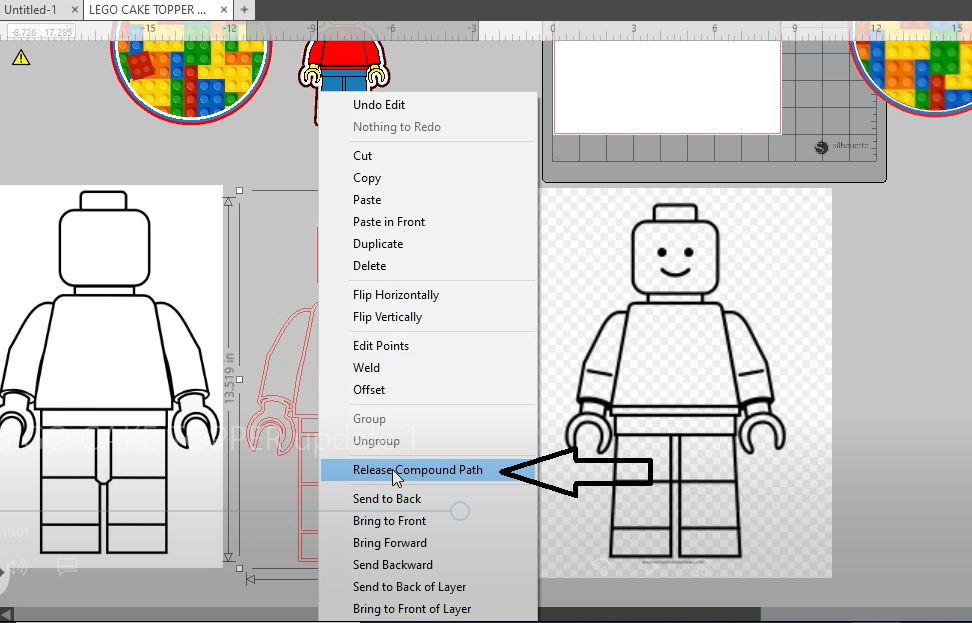Toggle the video volume speaker icon
This screenshot has width=972, height=623.
click(x=17, y=566)
